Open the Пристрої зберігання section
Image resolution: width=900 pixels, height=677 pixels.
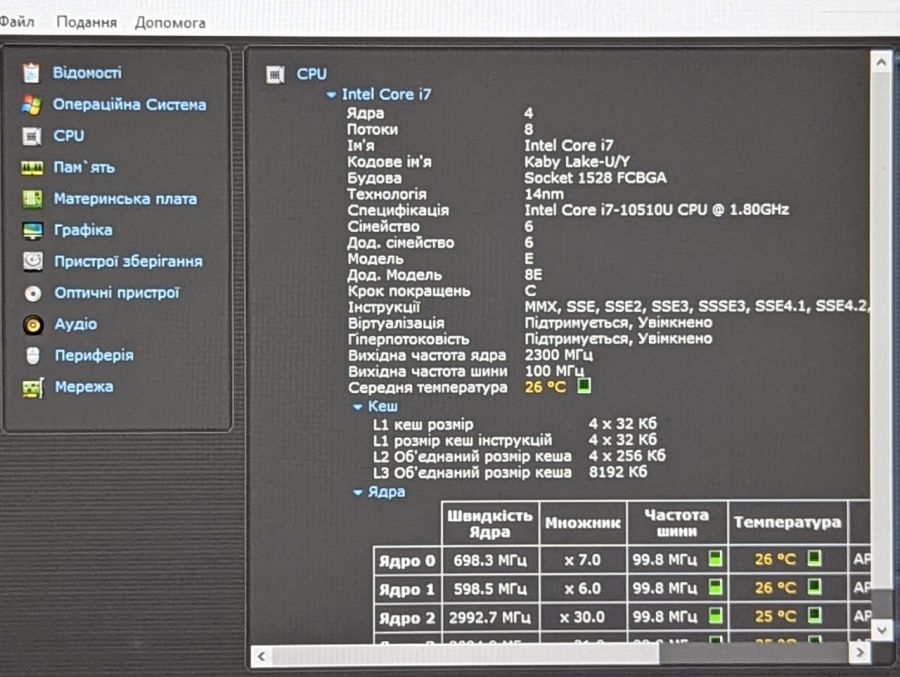click(129, 261)
